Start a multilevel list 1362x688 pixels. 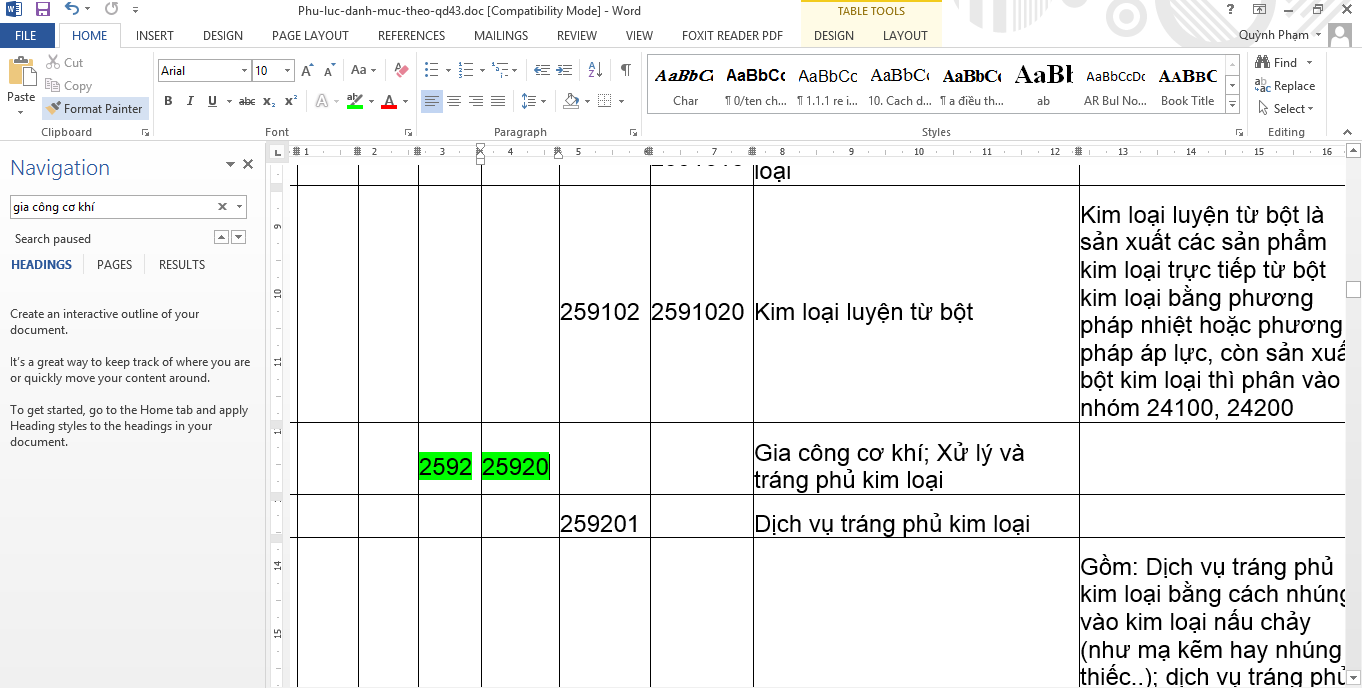(500, 71)
